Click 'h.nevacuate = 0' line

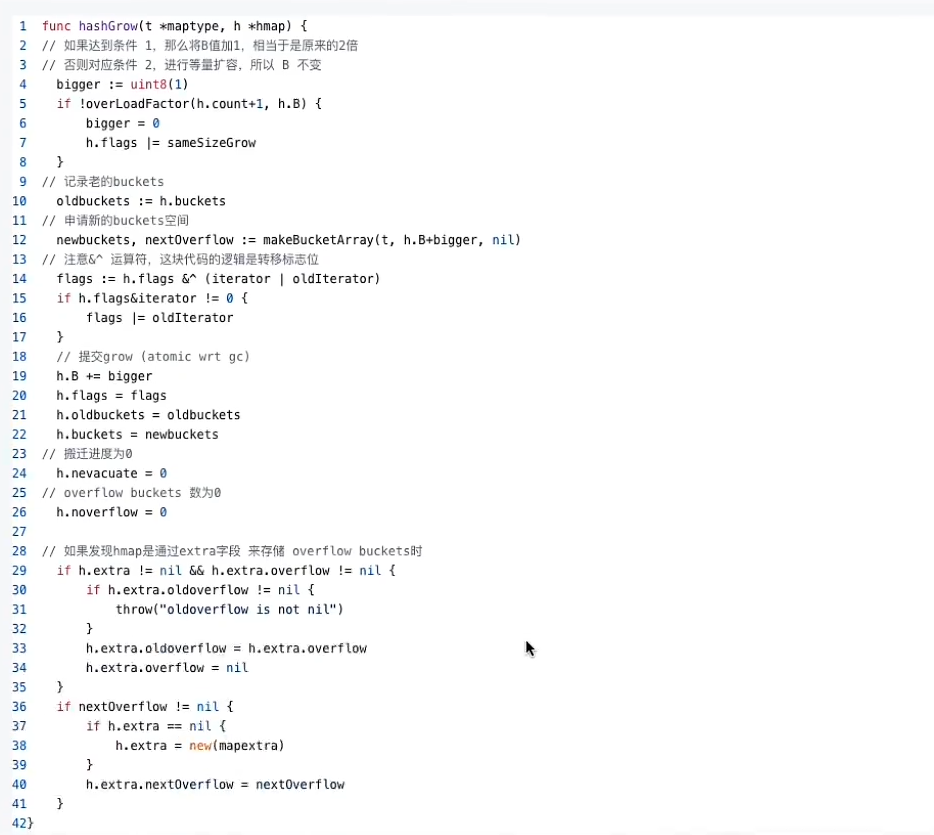pyautogui.click(x=111, y=473)
